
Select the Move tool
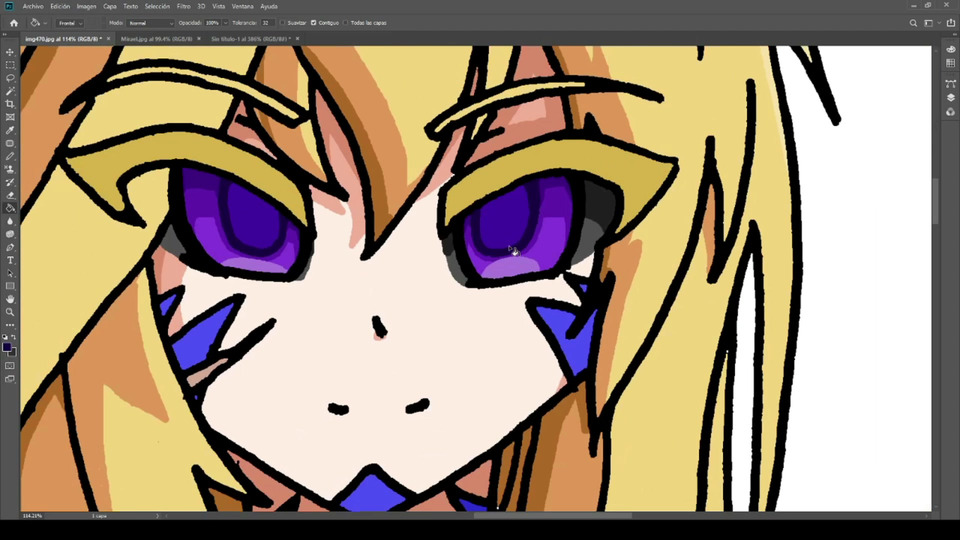coord(10,52)
